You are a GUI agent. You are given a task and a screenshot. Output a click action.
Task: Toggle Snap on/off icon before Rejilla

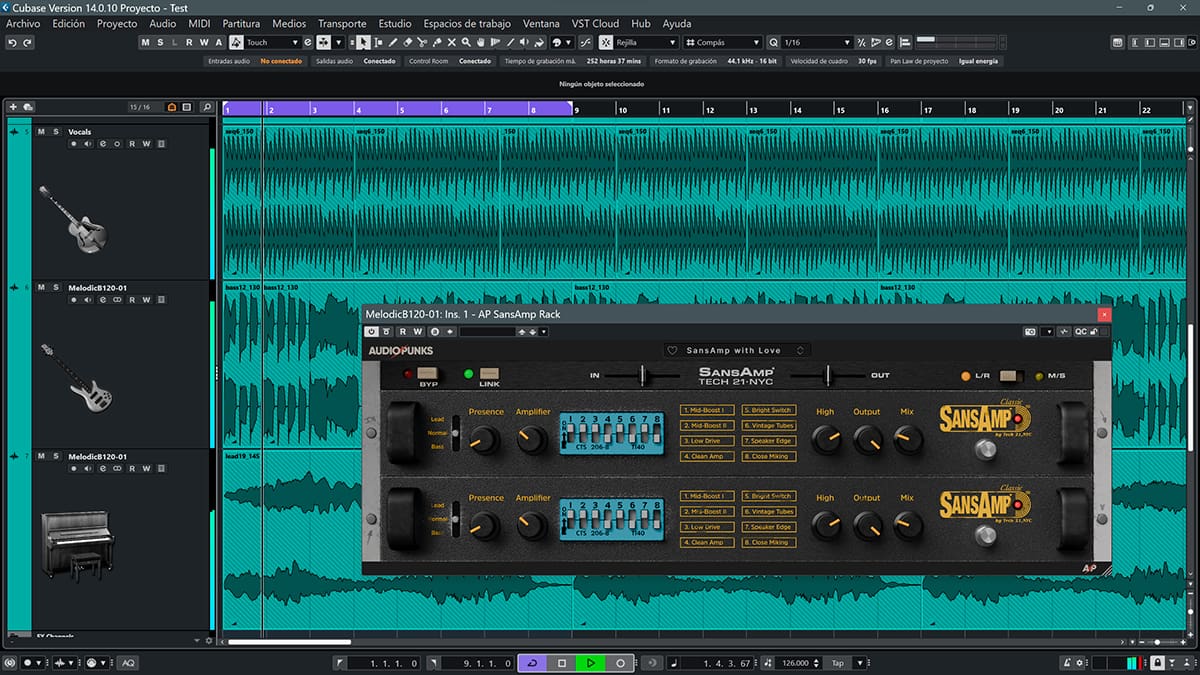click(606, 42)
